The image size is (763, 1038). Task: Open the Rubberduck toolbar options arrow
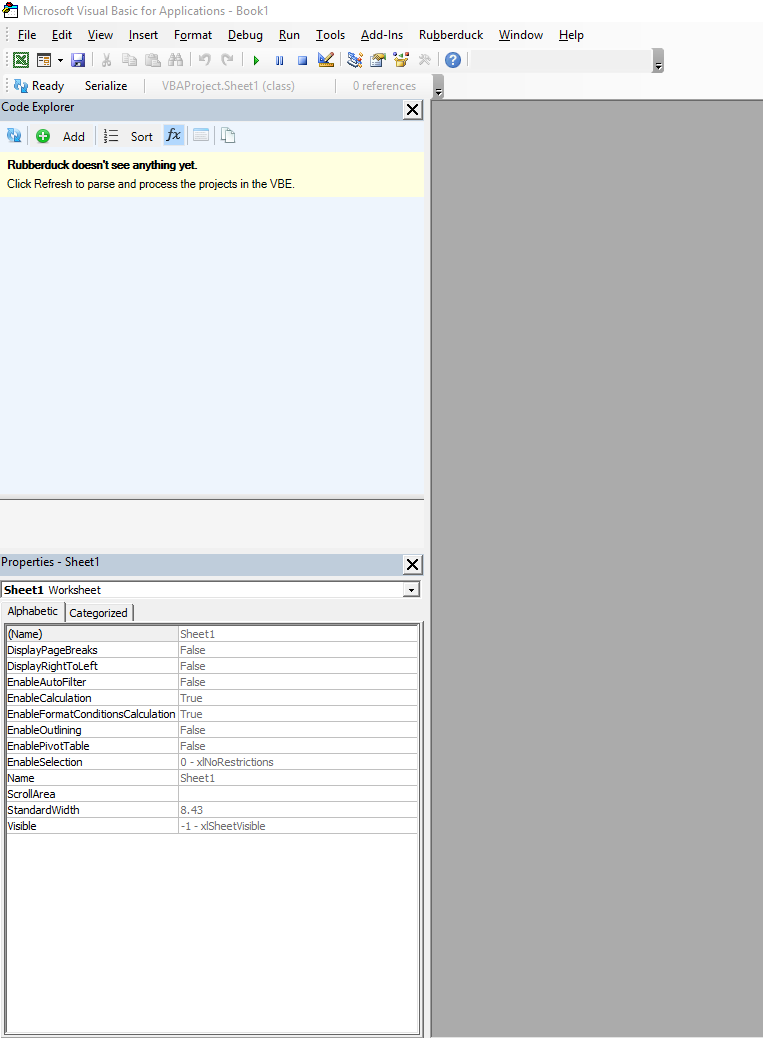click(437, 87)
